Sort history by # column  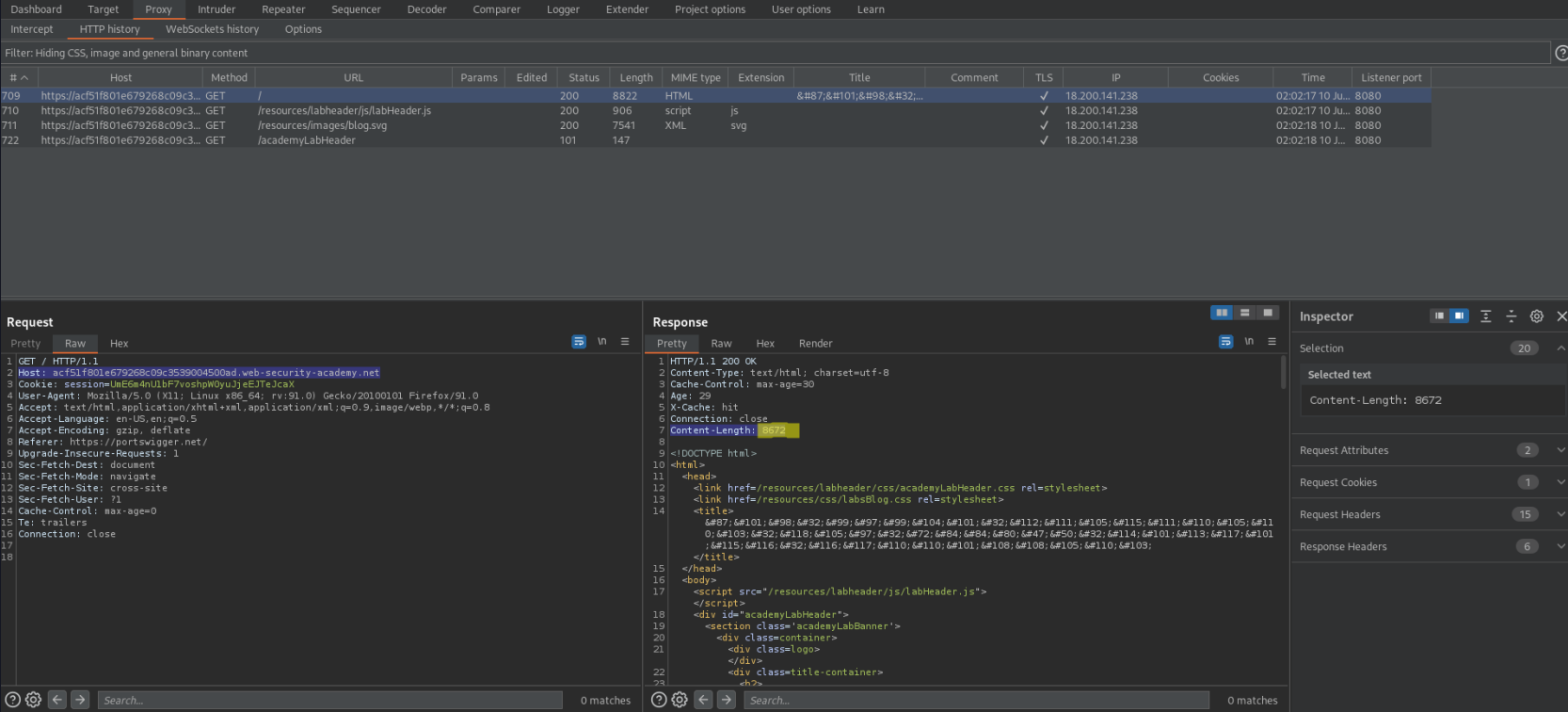point(19,77)
